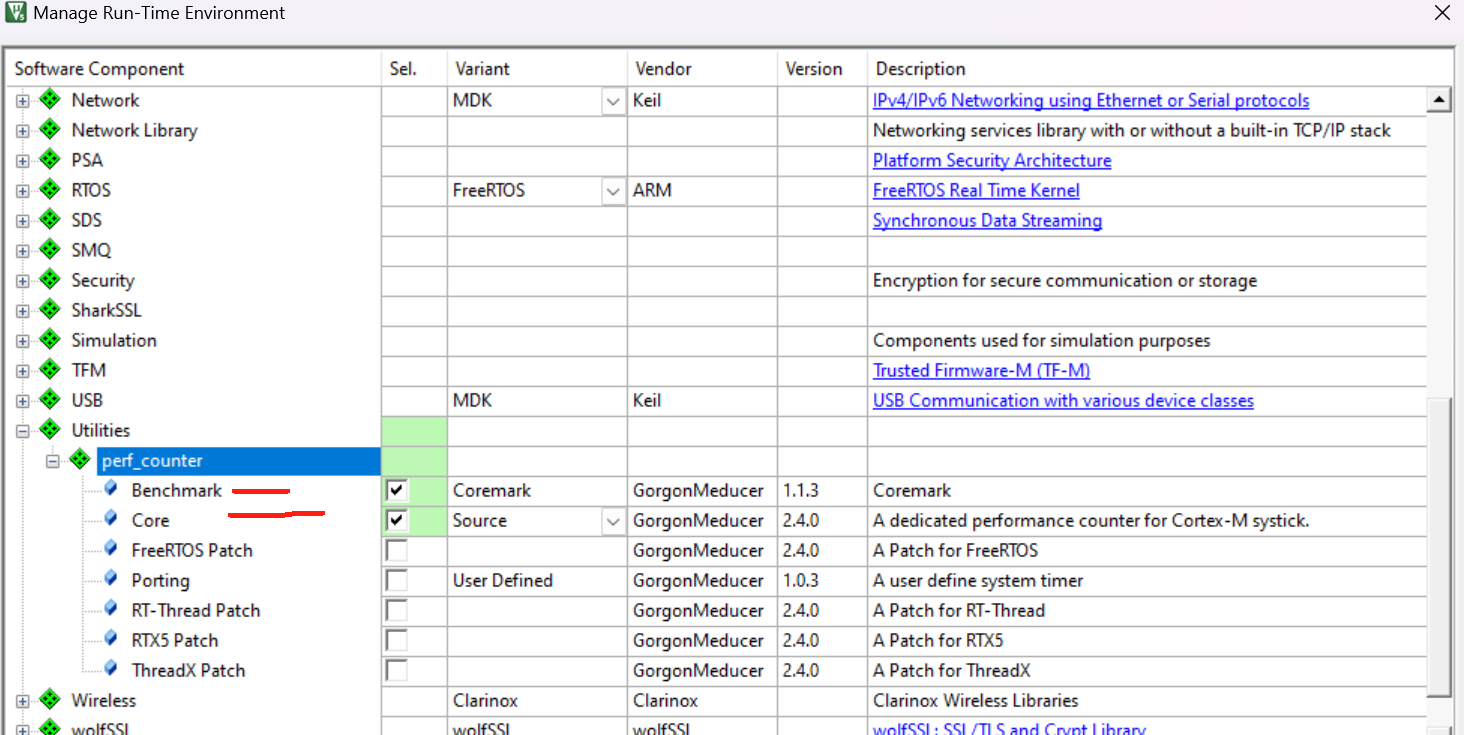1464x735 pixels.
Task: Open the Network MDK variant dropdown
Action: pyautogui.click(x=613, y=101)
